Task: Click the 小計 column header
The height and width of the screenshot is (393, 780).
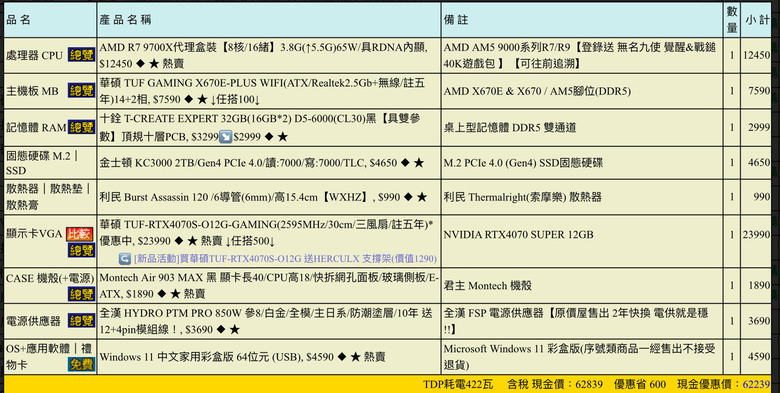Action: pyautogui.click(x=757, y=19)
